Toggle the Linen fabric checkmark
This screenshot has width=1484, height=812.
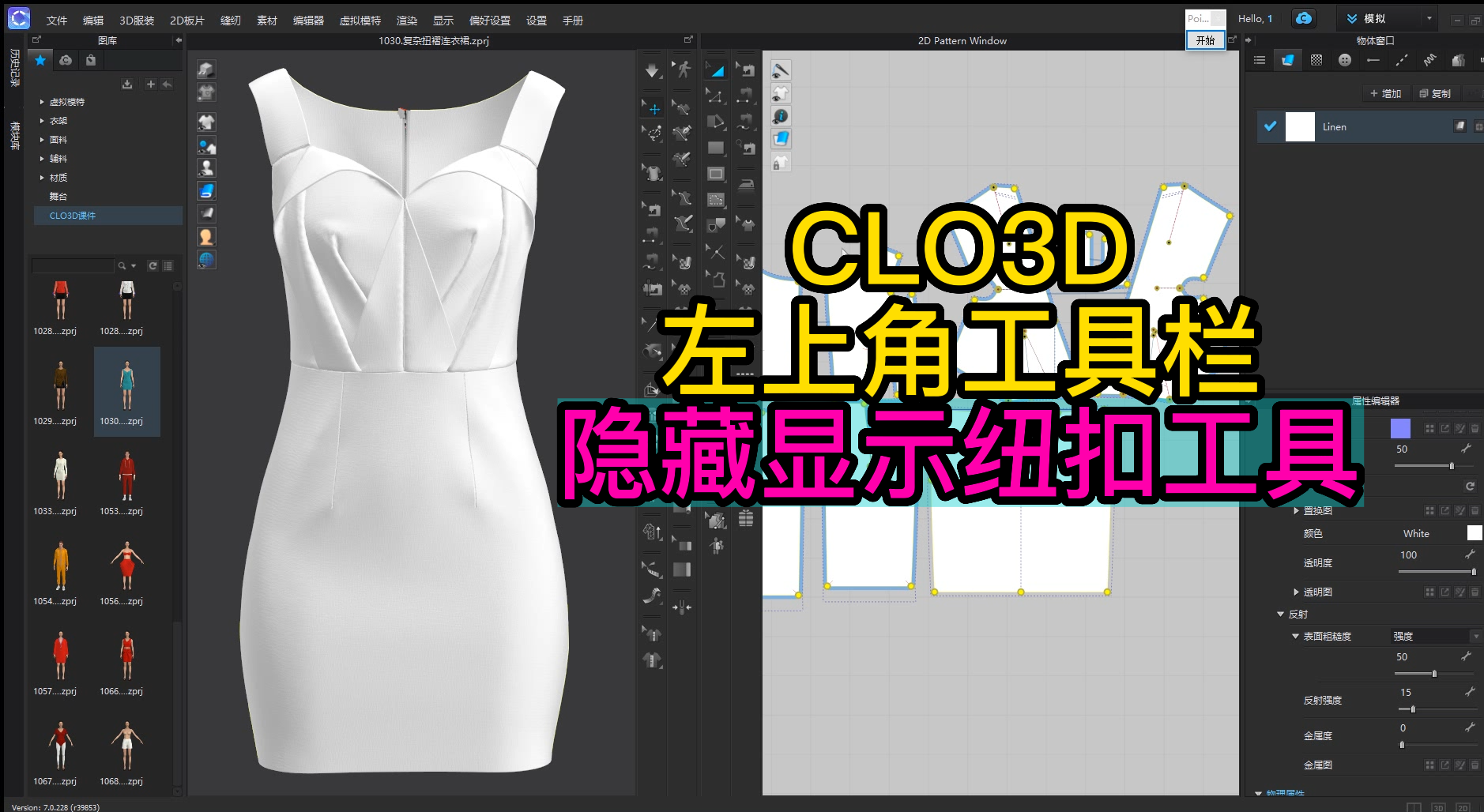(x=1271, y=126)
